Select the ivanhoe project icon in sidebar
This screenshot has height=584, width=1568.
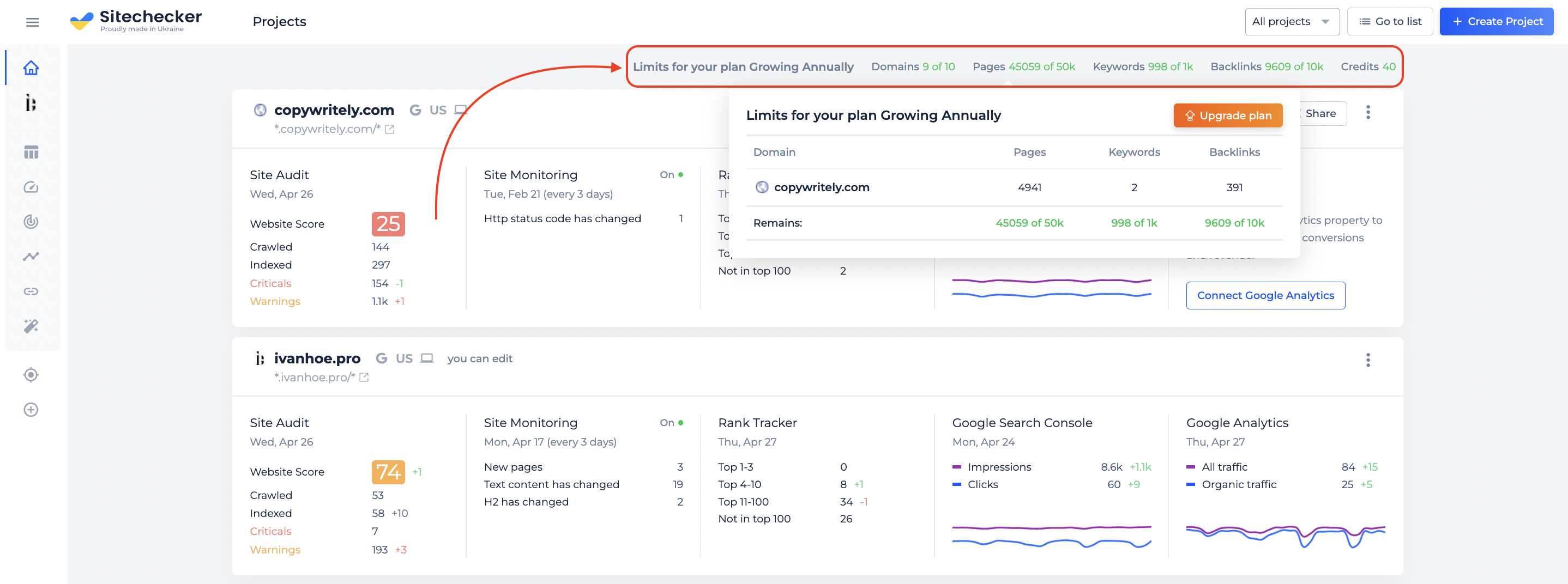coord(31,103)
